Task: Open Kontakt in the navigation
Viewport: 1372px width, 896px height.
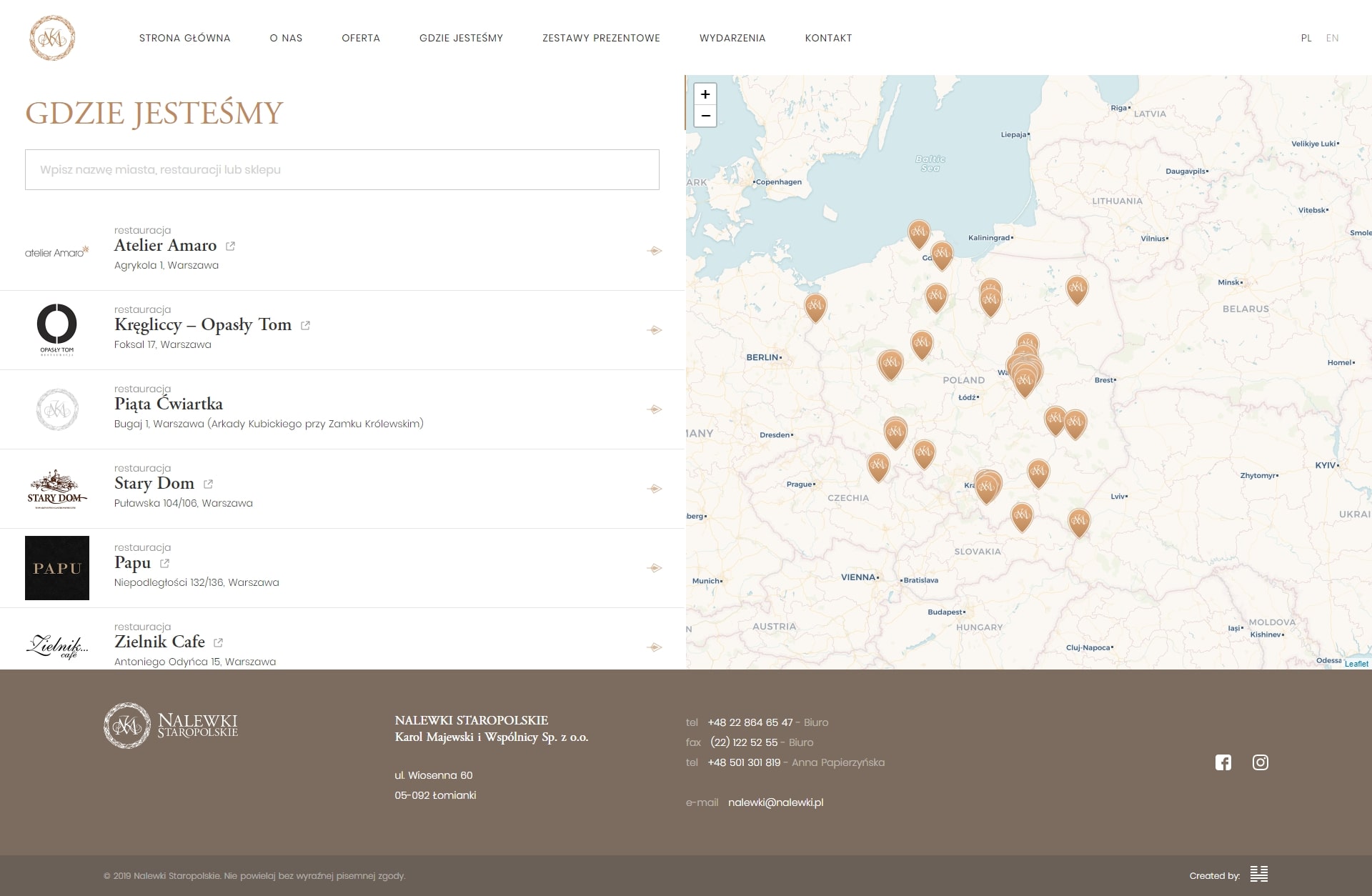Action: tap(827, 38)
